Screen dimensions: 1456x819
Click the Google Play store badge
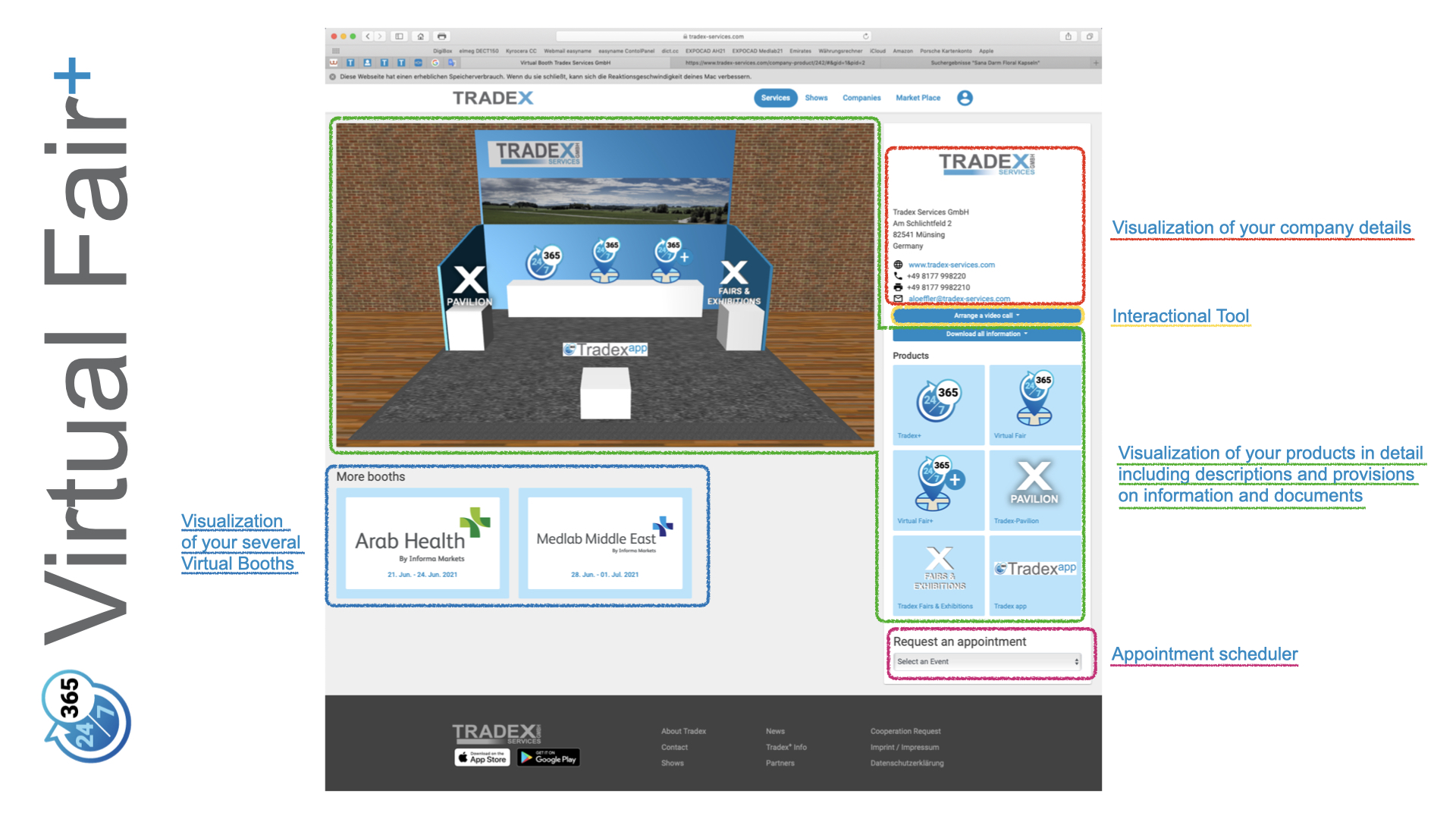tap(548, 758)
